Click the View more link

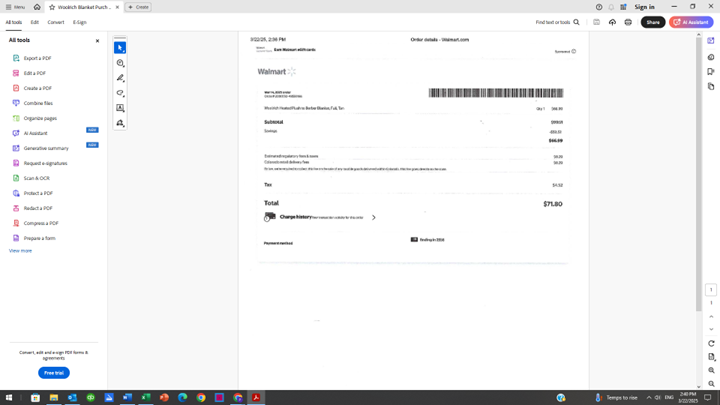pyautogui.click(x=20, y=251)
